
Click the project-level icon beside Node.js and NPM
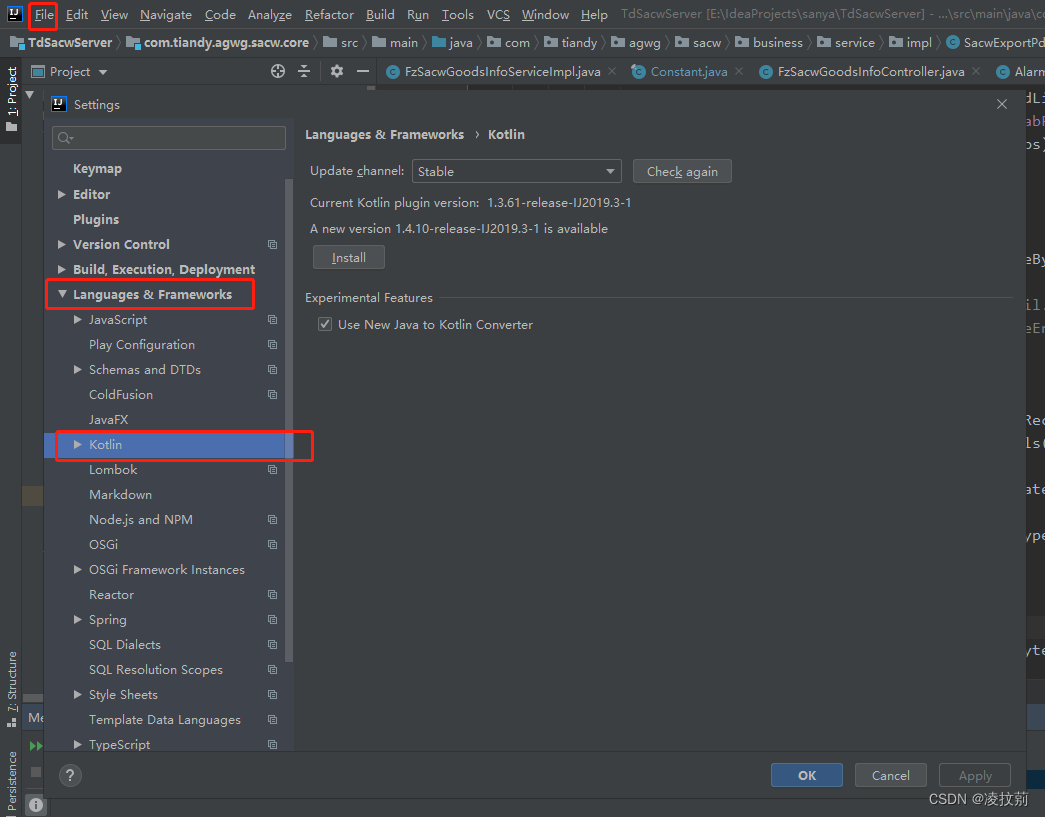pyautogui.click(x=273, y=520)
